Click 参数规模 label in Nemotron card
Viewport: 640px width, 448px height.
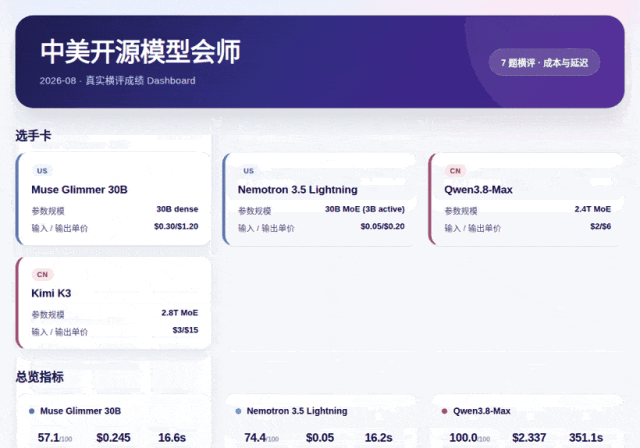coord(254,211)
